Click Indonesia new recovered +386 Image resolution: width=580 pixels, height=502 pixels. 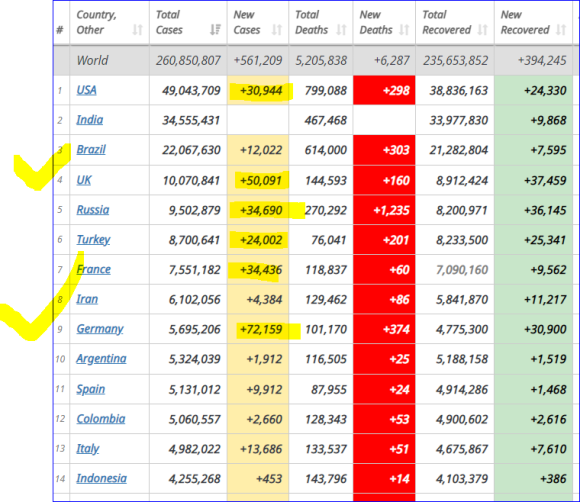tap(553, 479)
